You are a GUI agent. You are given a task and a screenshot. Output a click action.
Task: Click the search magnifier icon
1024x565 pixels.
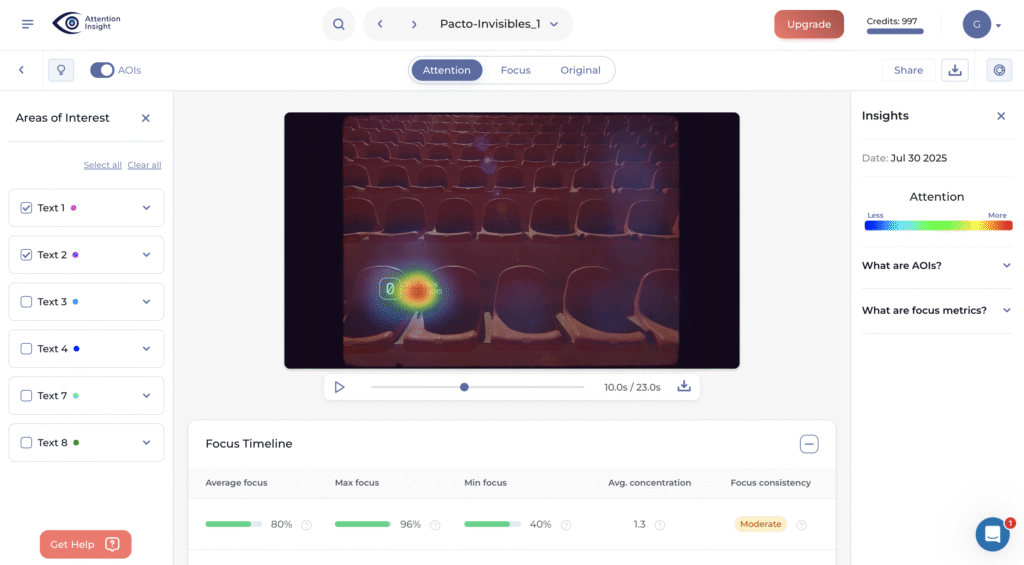339,24
